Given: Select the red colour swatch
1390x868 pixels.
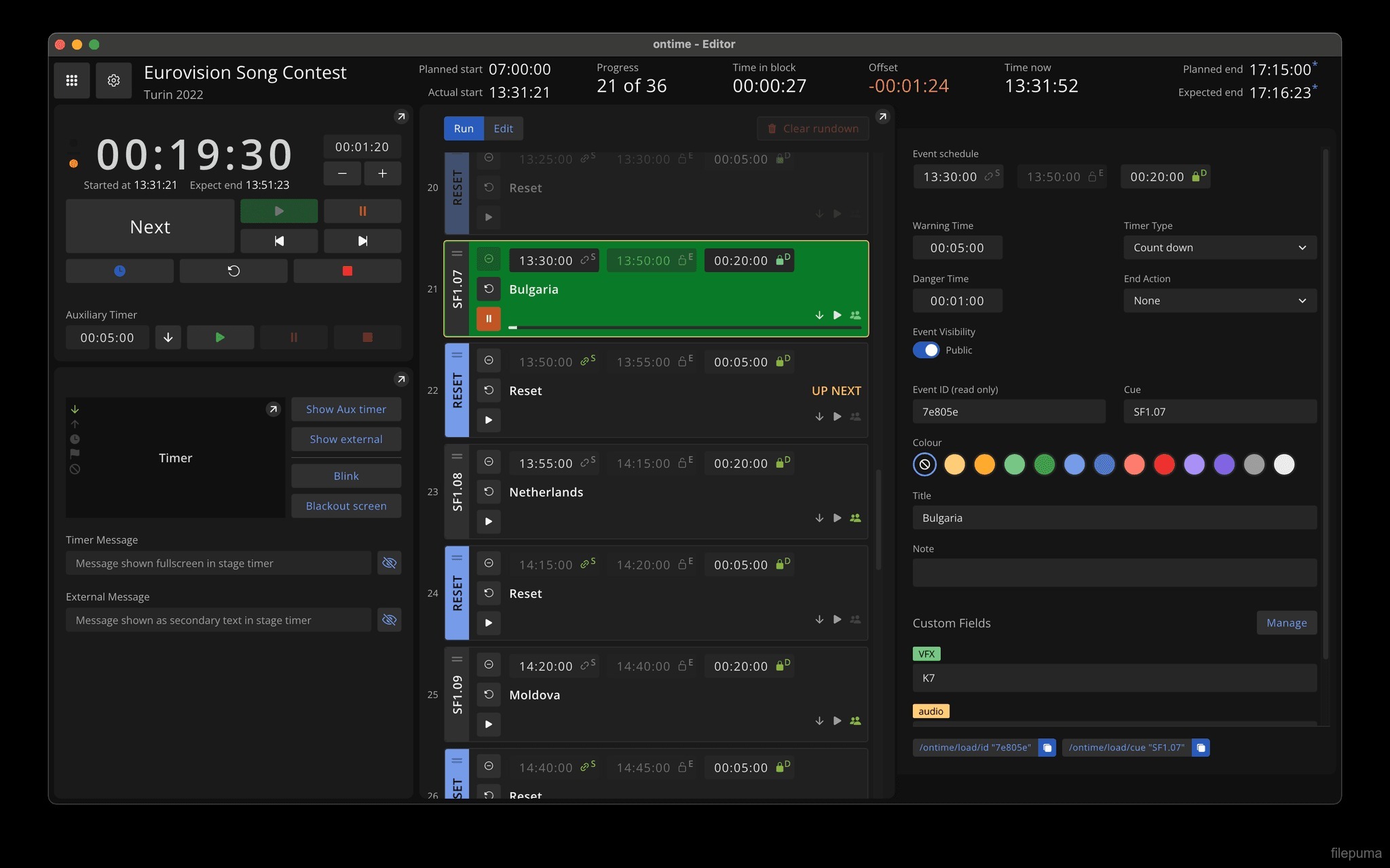Looking at the screenshot, I should (x=1164, y=465).
